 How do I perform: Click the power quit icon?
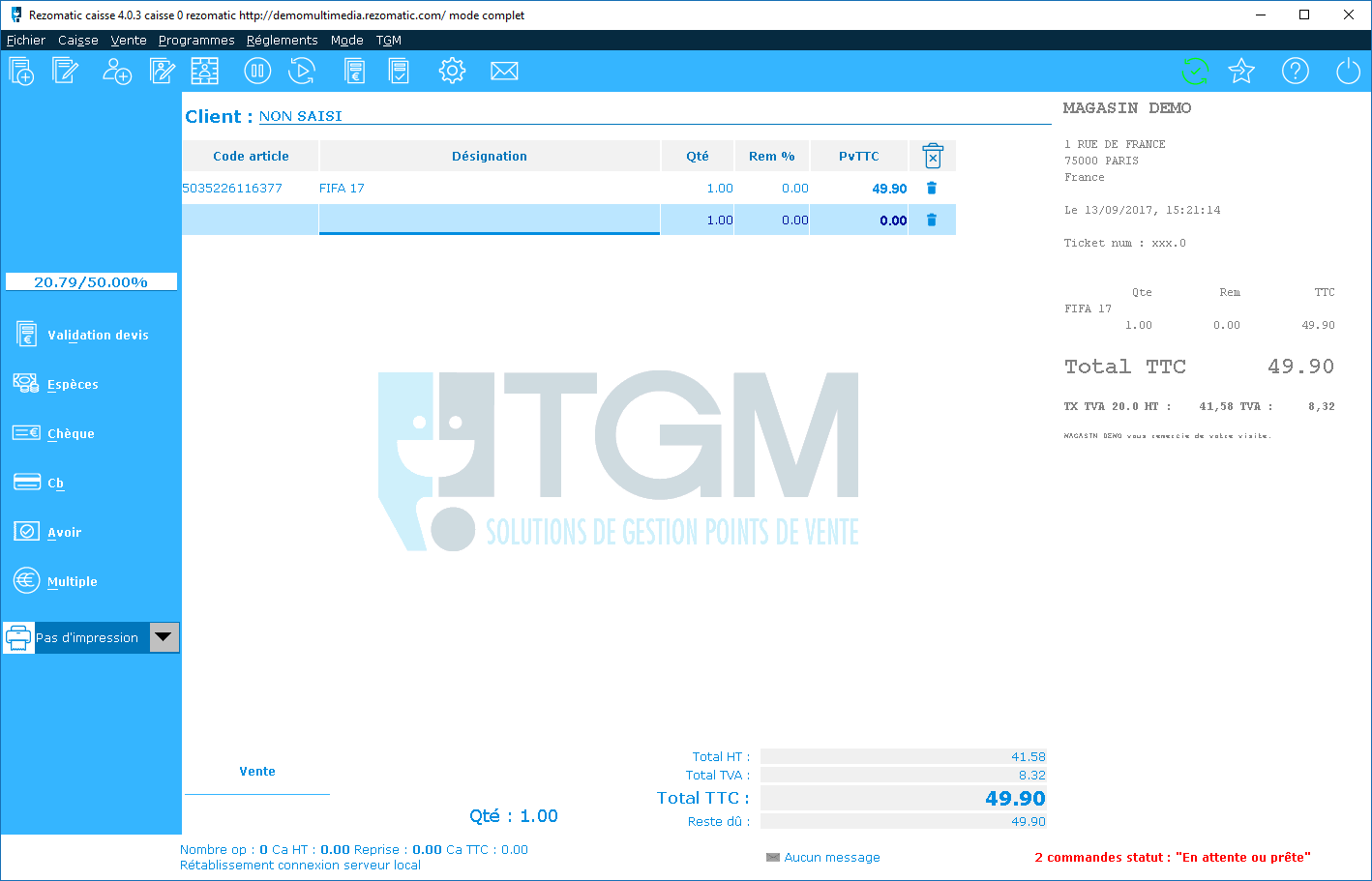point(1348,71)
